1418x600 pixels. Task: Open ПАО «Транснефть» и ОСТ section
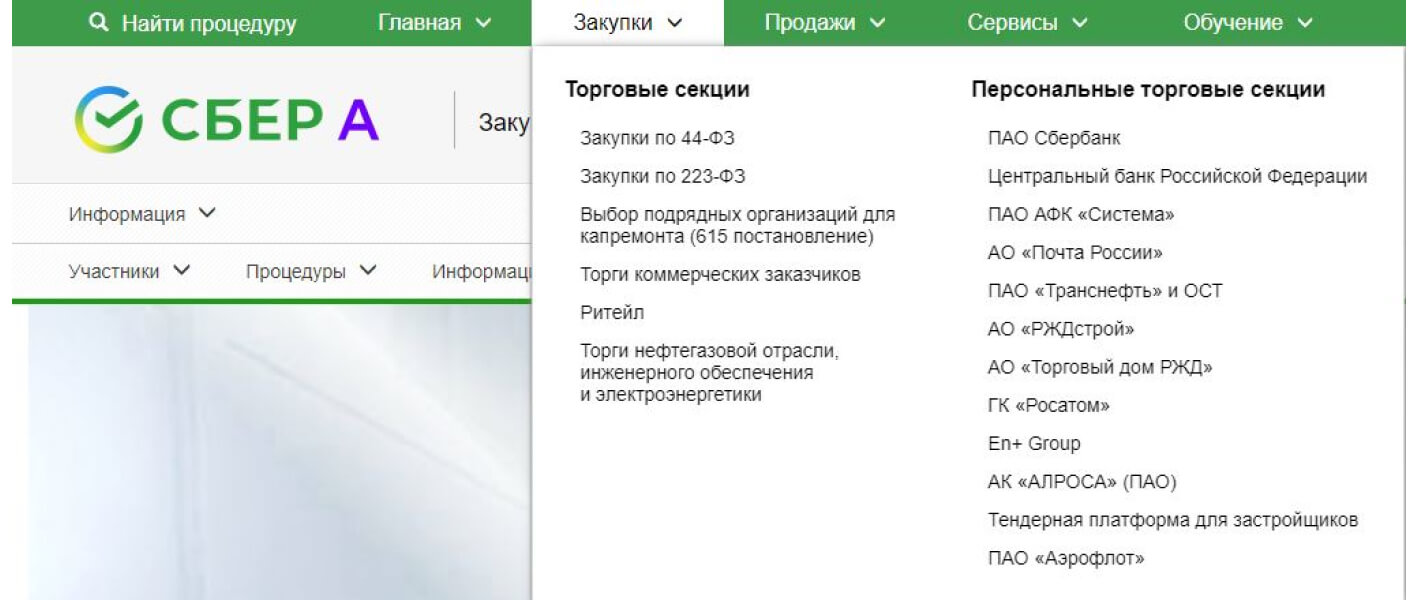(1105, 291)
